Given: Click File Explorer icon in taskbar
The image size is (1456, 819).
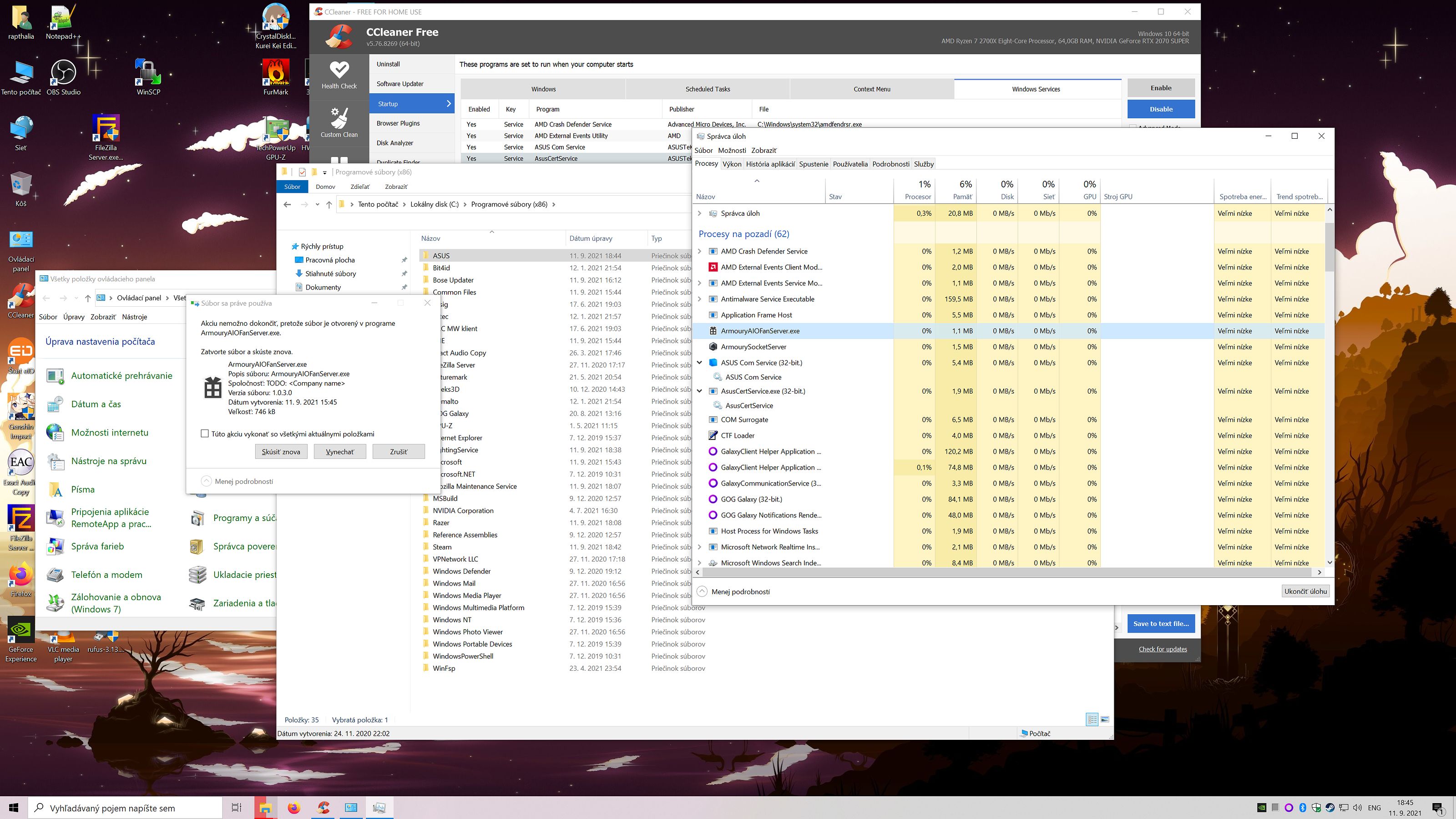Looking at the screenshot, I should click(x=265, y=808).
